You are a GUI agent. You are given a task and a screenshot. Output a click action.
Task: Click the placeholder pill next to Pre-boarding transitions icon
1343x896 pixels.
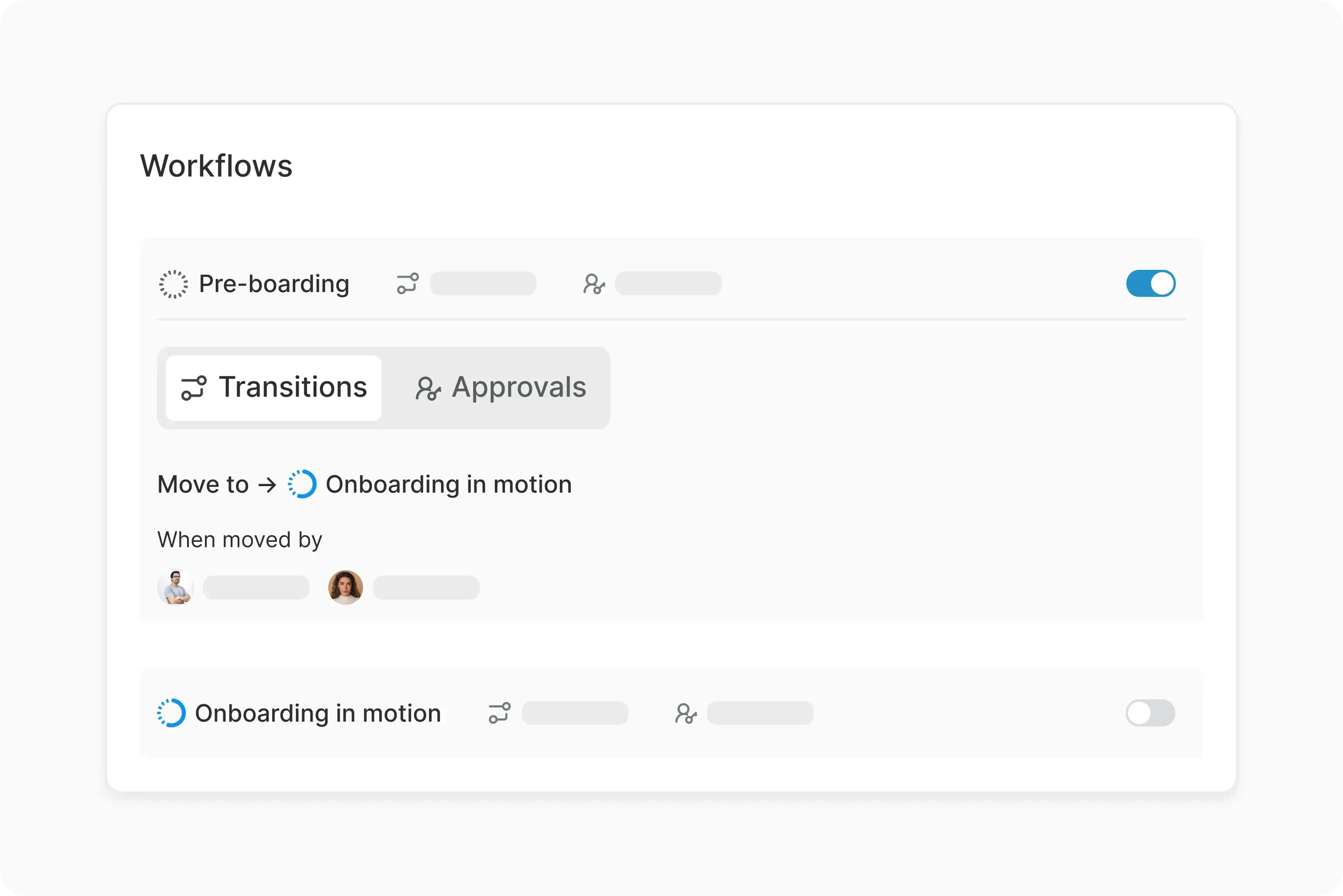click(x=483, y=283)
